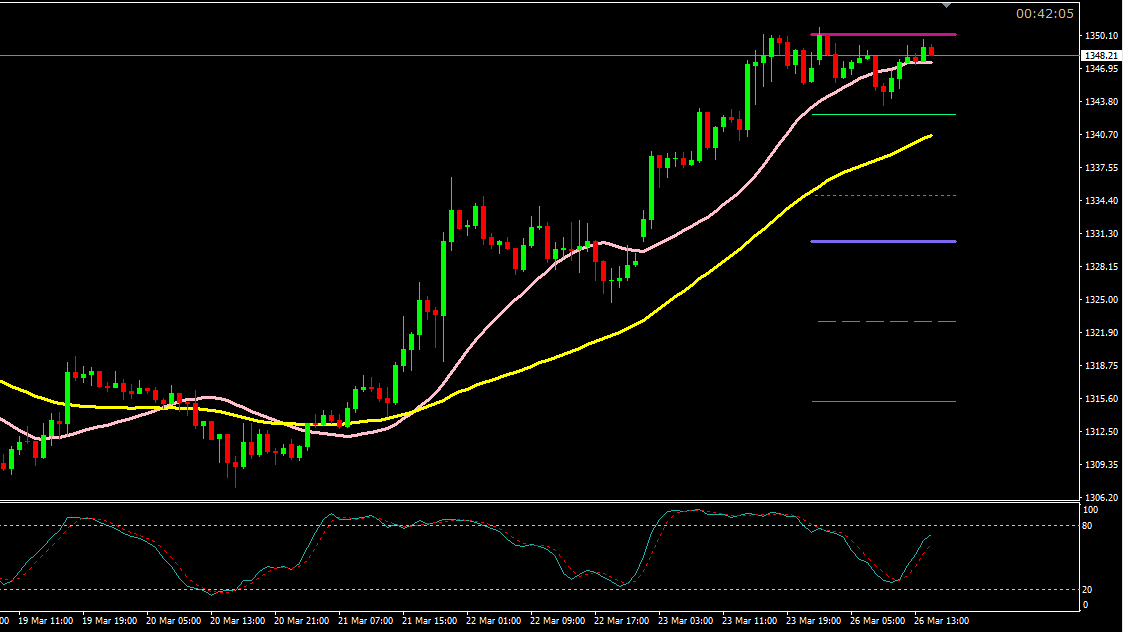Image resolution: width=1124 pixels, height=632 pixels.
Task: Click the last red candlestick on the chart
Action: tap(932, 51)
